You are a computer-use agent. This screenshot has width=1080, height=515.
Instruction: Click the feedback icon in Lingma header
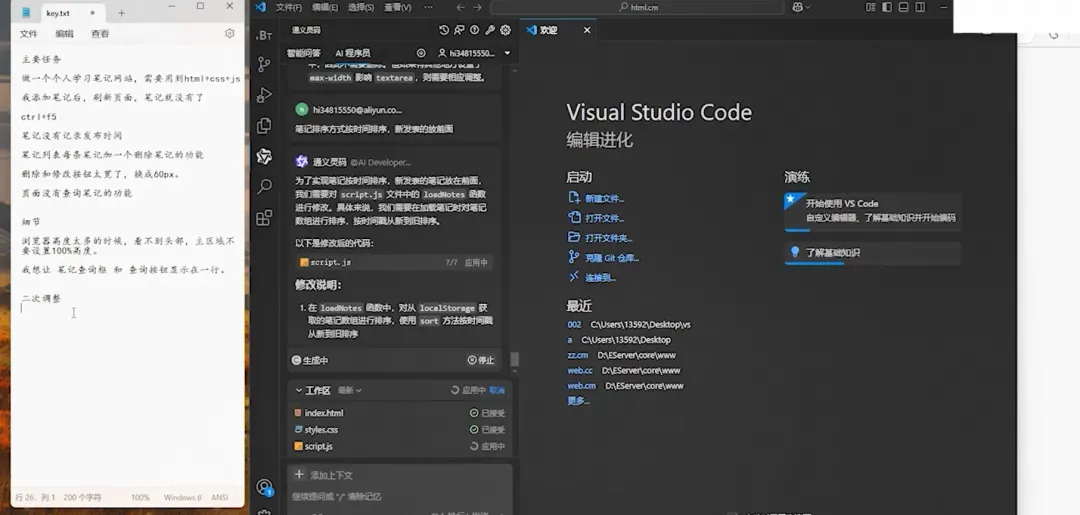click(459, 30)
